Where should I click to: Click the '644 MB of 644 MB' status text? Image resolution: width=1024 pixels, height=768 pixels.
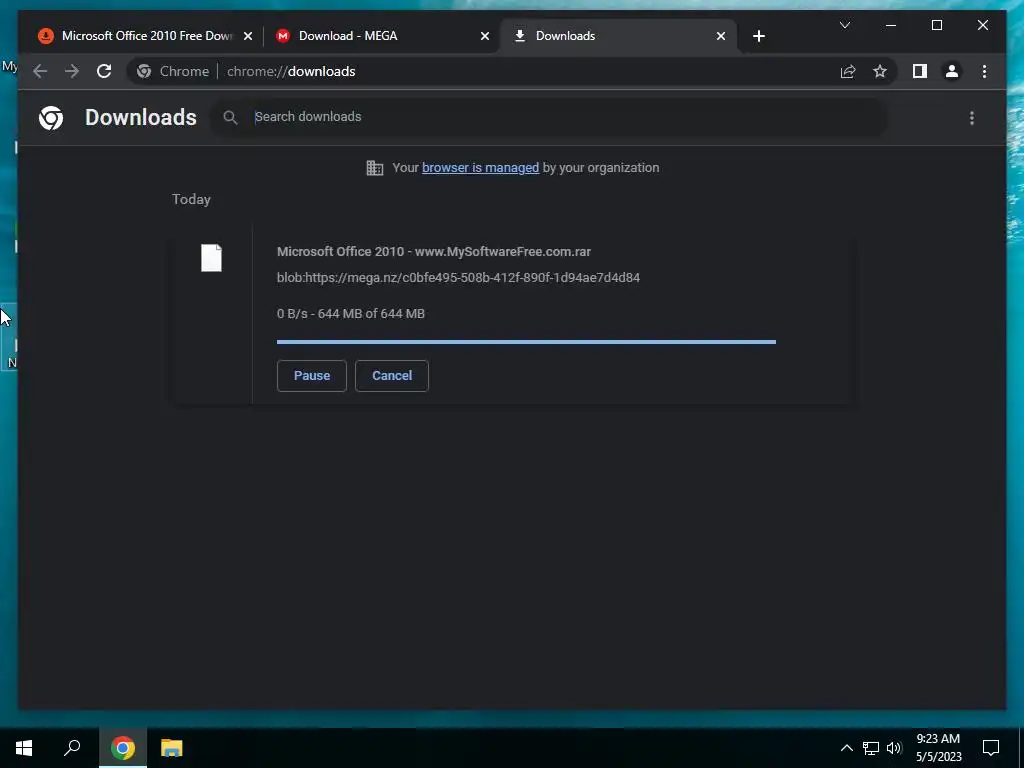click(371, 313)
